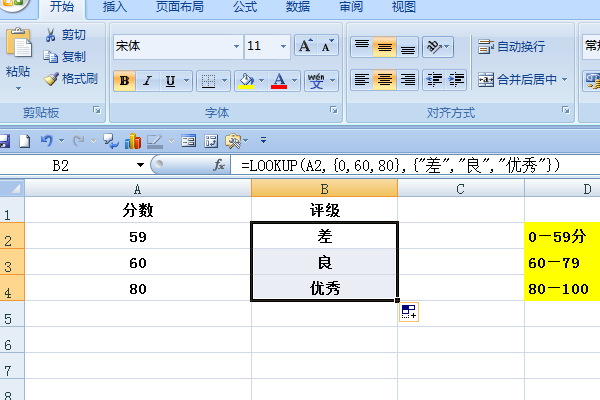Open the font size dropdown
600x400 pixels.
coord(284,46)
